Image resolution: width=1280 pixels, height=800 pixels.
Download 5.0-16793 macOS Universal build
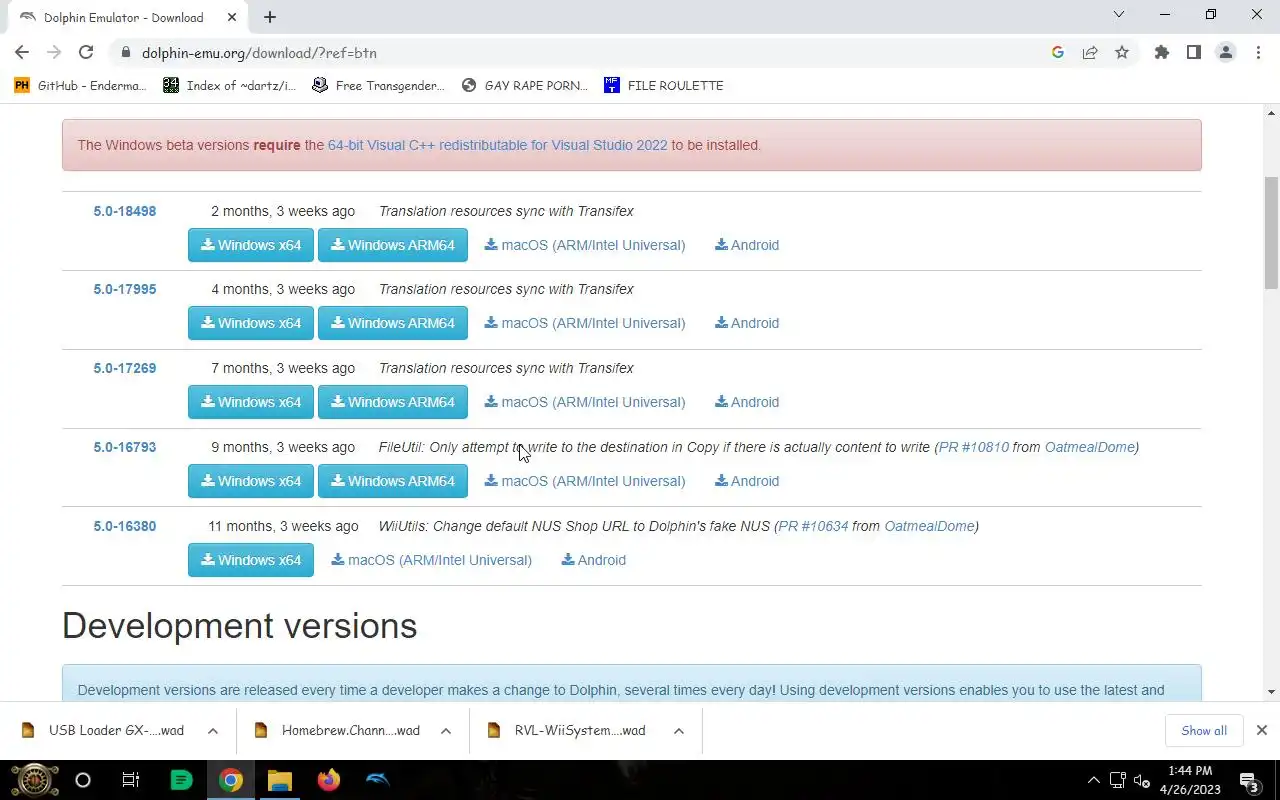(585, 481)
